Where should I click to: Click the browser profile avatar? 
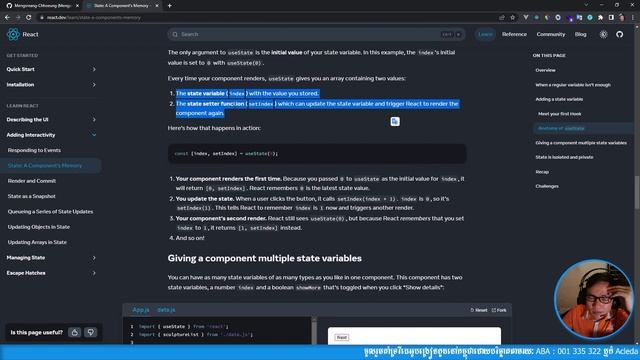click(622, 18)
